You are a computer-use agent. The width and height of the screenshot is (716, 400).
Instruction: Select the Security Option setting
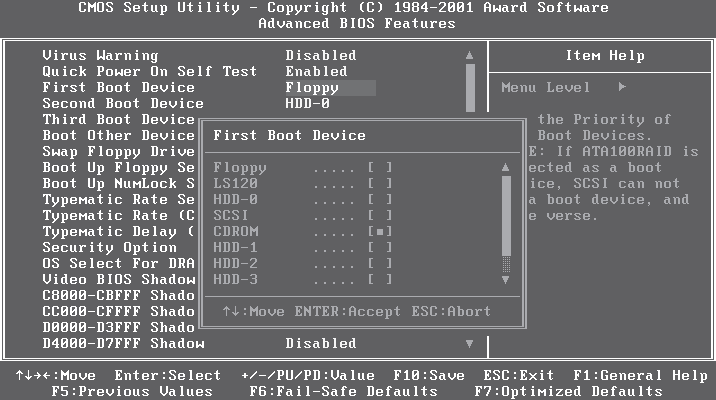pyautogui.click(x=109, y=247)
